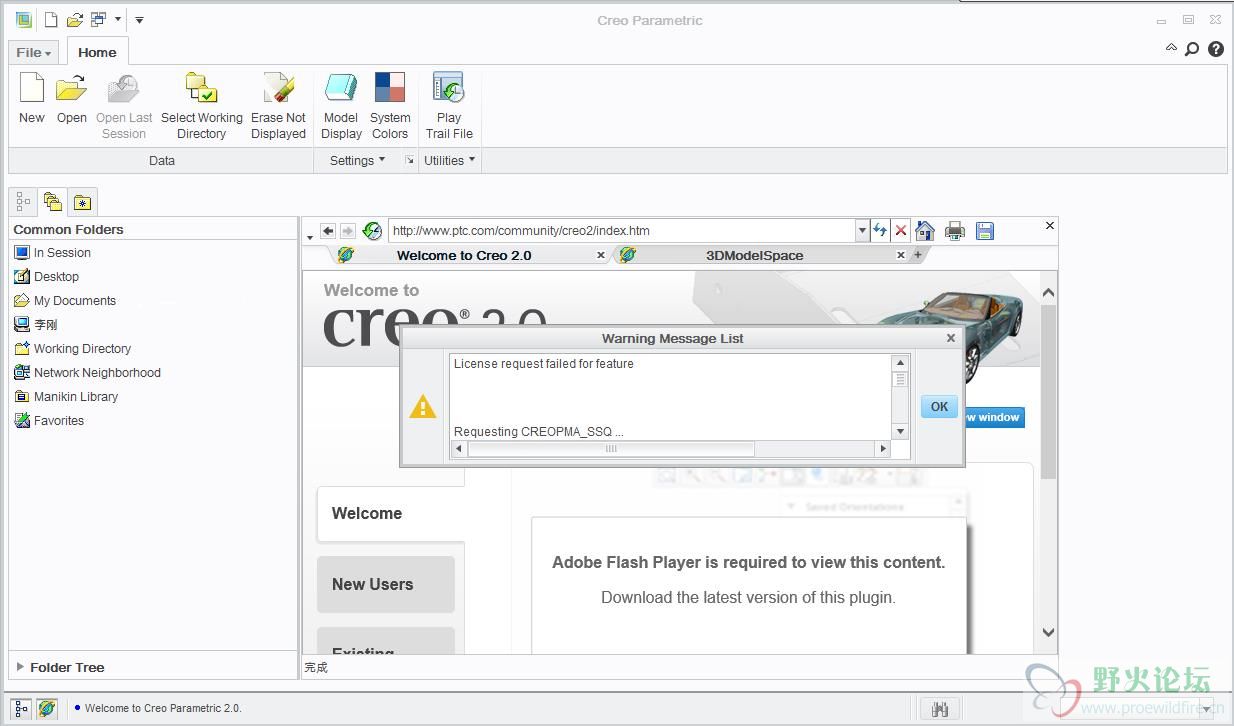Open browser history dropdown arrow
Screen dimensions: 1234x726
tap(310, 237)
